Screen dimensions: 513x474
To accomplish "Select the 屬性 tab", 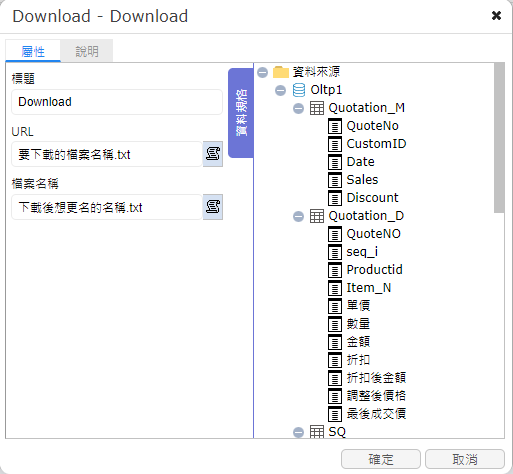I will click(33, 51).
